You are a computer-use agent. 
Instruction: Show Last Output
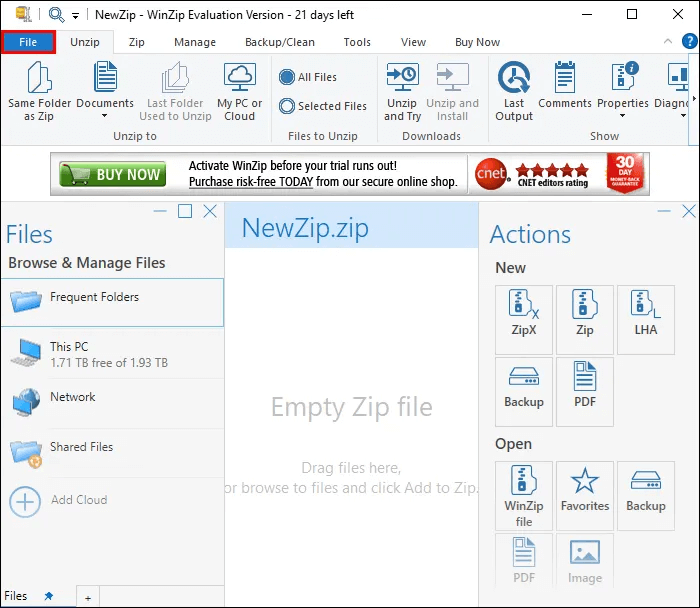(514, 92)
